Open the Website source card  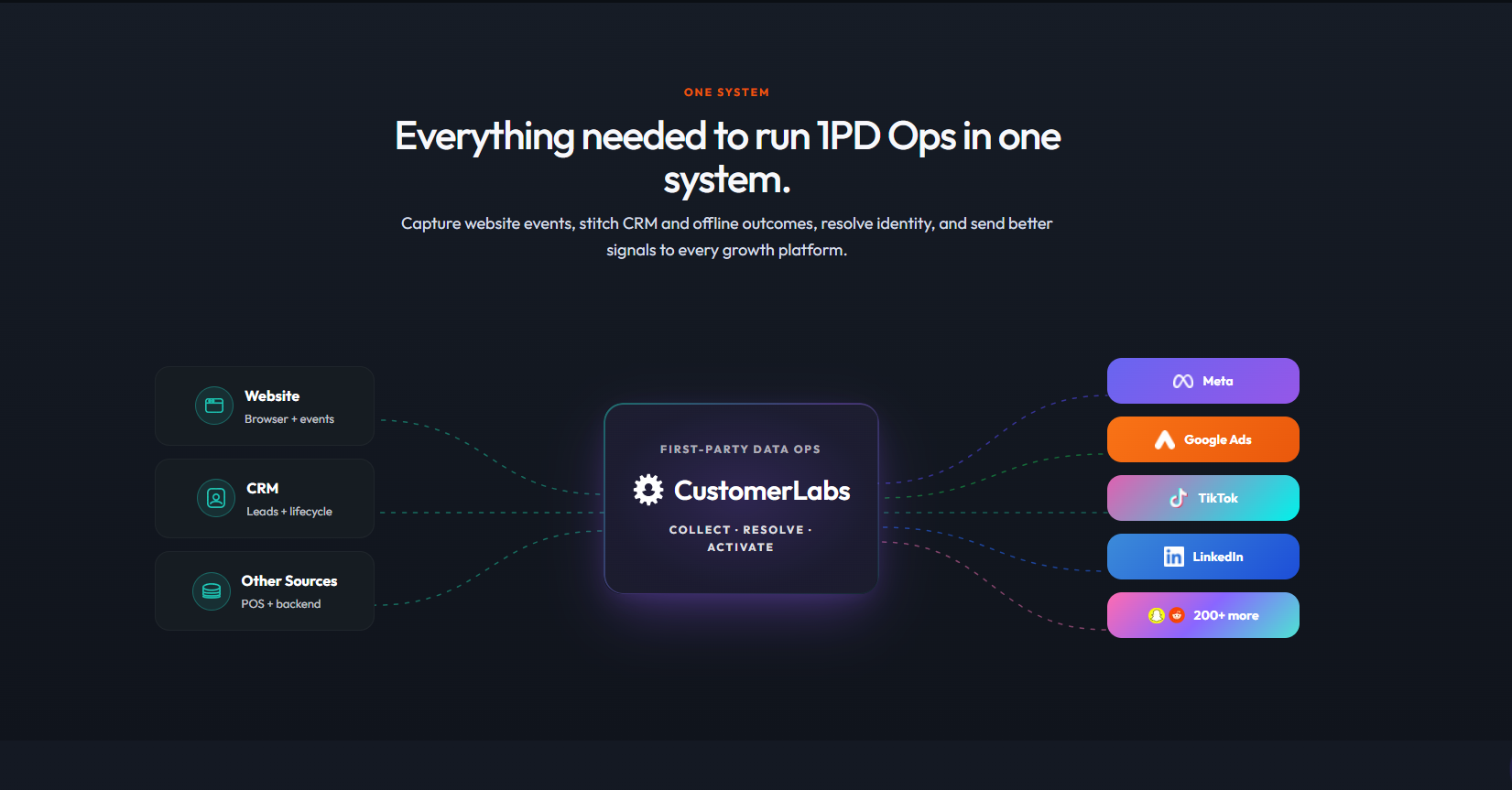pos(265,406)
